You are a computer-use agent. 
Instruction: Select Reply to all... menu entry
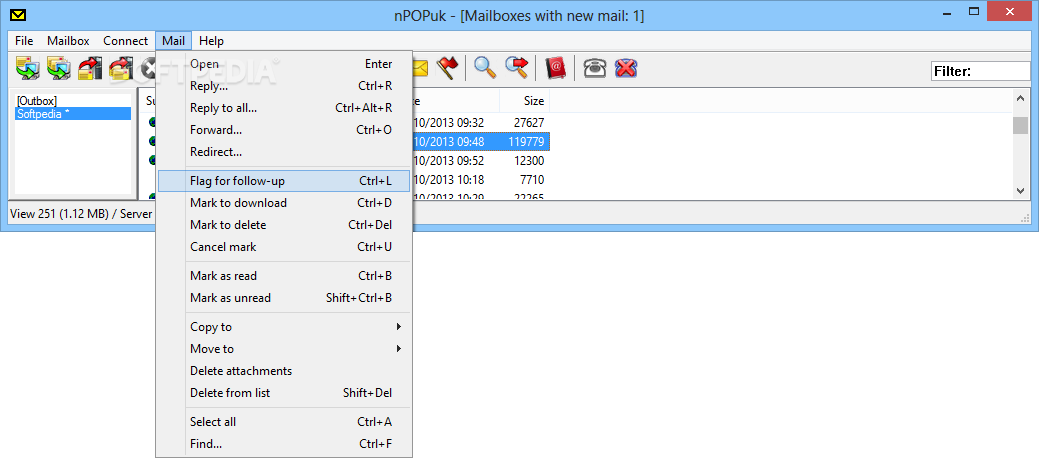(x=284, y=107)
